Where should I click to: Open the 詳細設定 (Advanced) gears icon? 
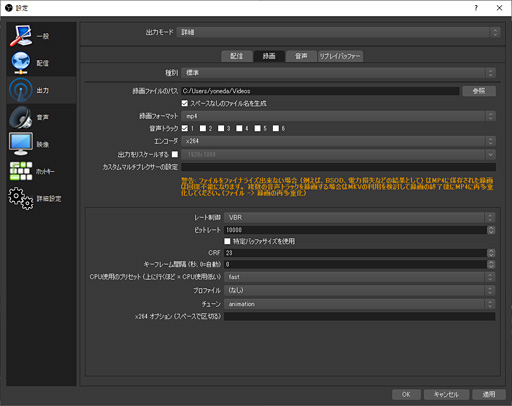tap(21, 198)
